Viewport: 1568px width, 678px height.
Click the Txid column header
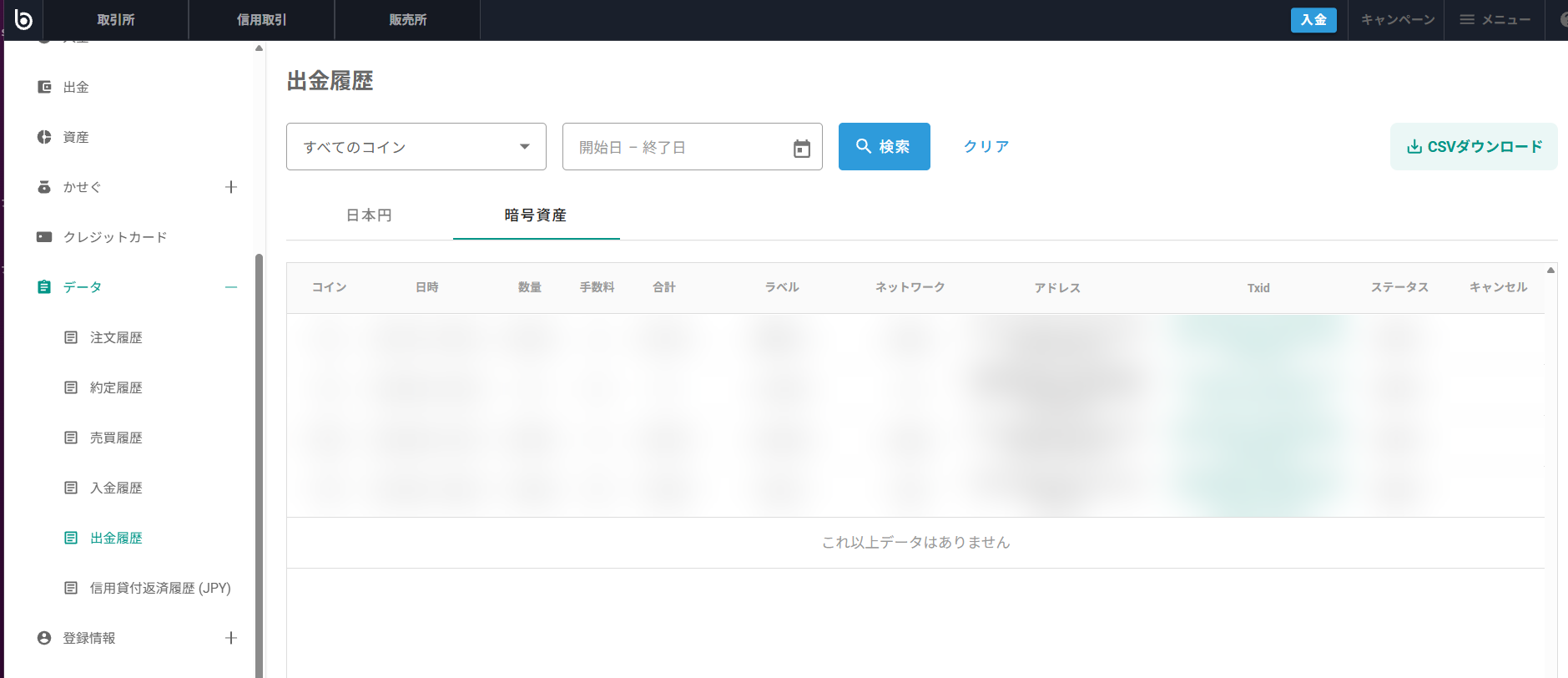1258,288
